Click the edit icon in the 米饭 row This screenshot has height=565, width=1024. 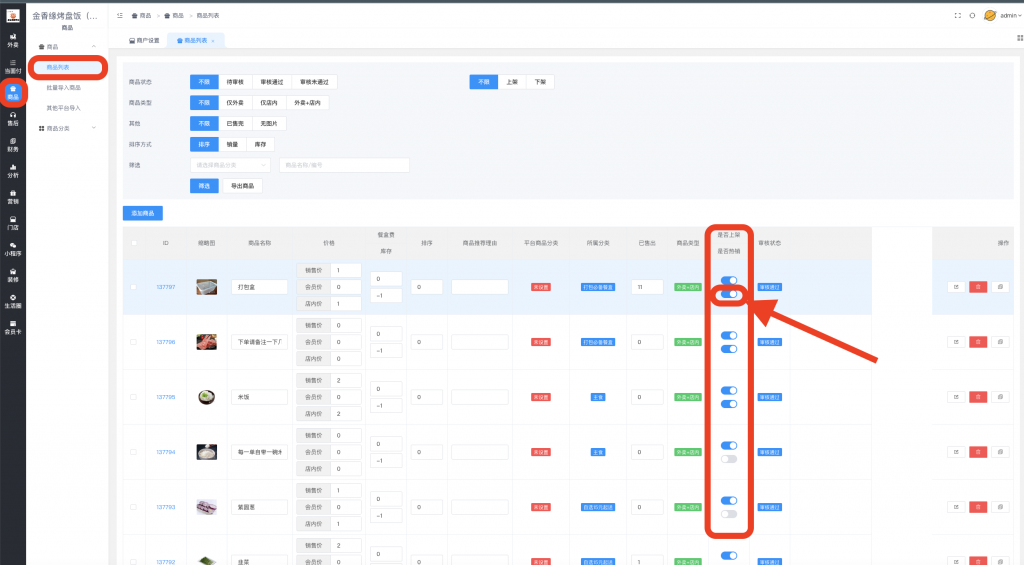click(x=957, y=397)
